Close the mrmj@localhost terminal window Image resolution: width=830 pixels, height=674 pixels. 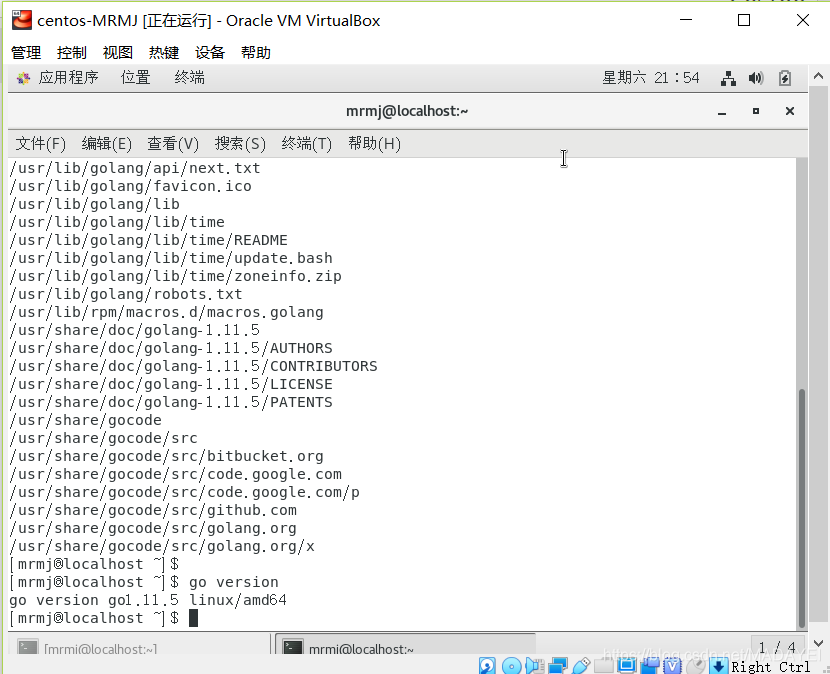(790, 111)
